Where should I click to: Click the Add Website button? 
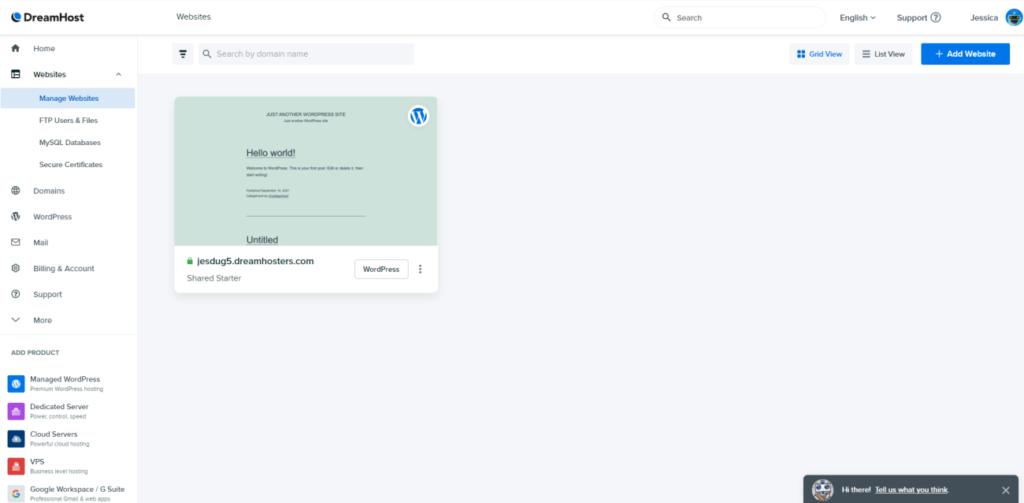(965, 54)
